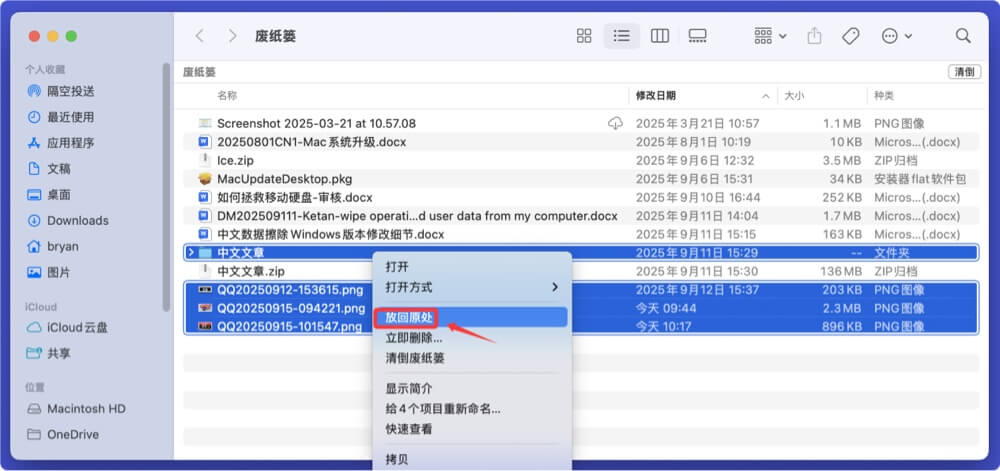Click the back navigation arrow
Viewport: 1000px width, 471px height.
(x=200, y=36)
